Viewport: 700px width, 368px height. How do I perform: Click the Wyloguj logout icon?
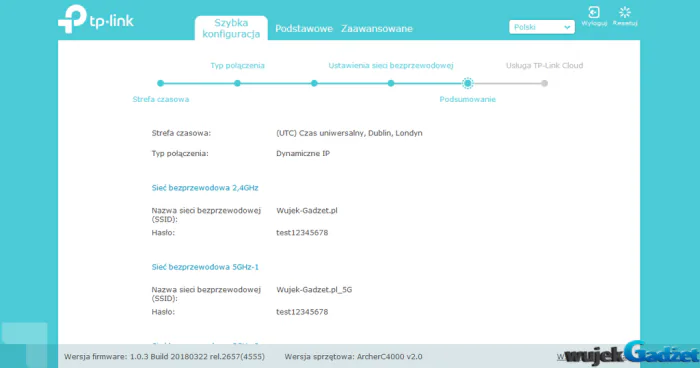tap(594, 13)
